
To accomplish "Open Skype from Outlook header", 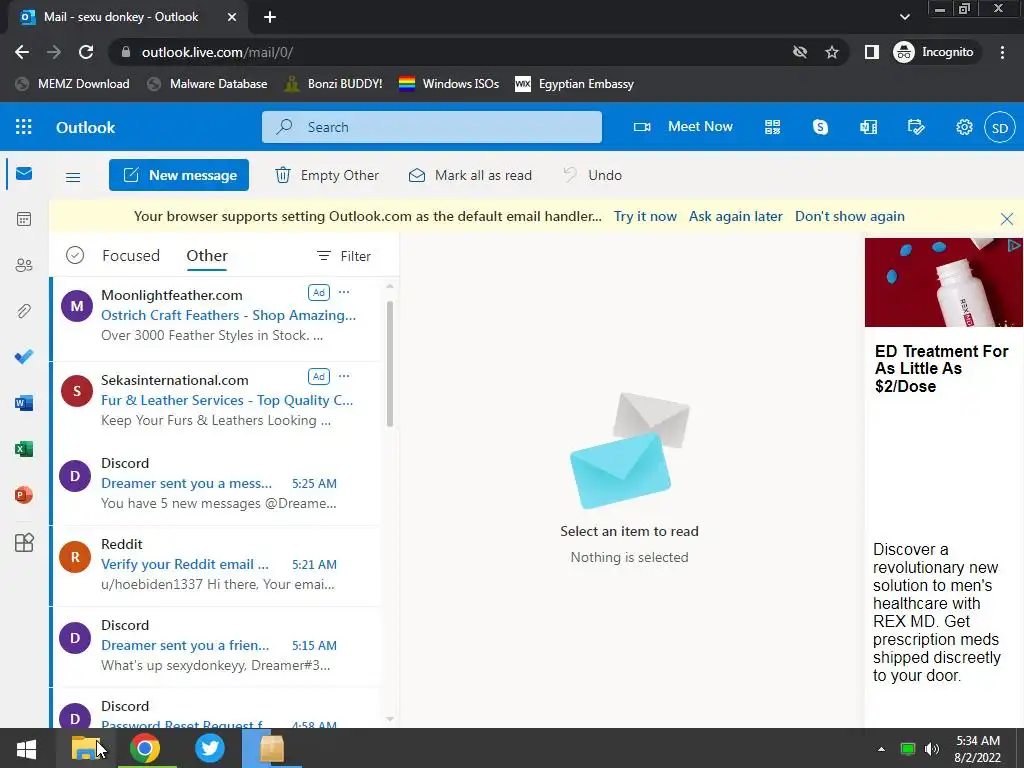I will click(x=820, y=127).
